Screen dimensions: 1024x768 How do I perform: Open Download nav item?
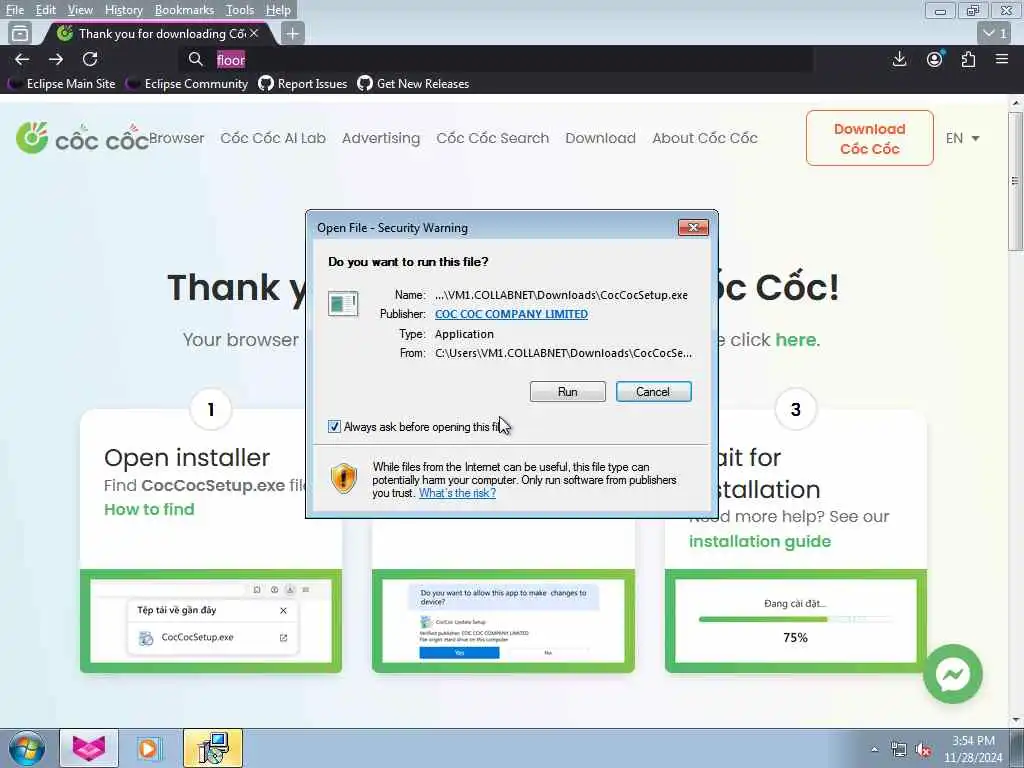coord(600,138)
